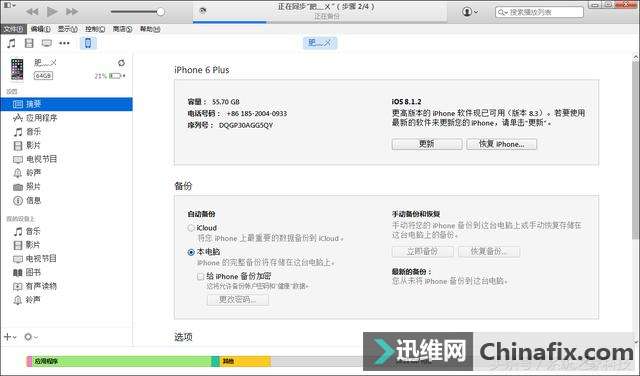Switch to the music library icon
Screen dimensions: 640x376
(x=11, y=43)
